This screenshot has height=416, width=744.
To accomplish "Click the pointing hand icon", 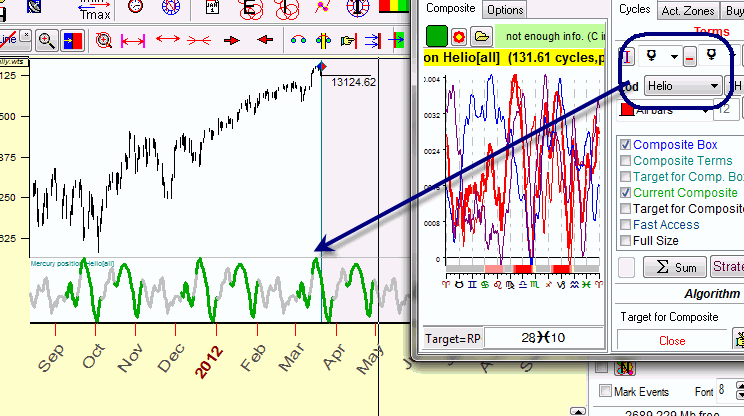I will [348, 41].
